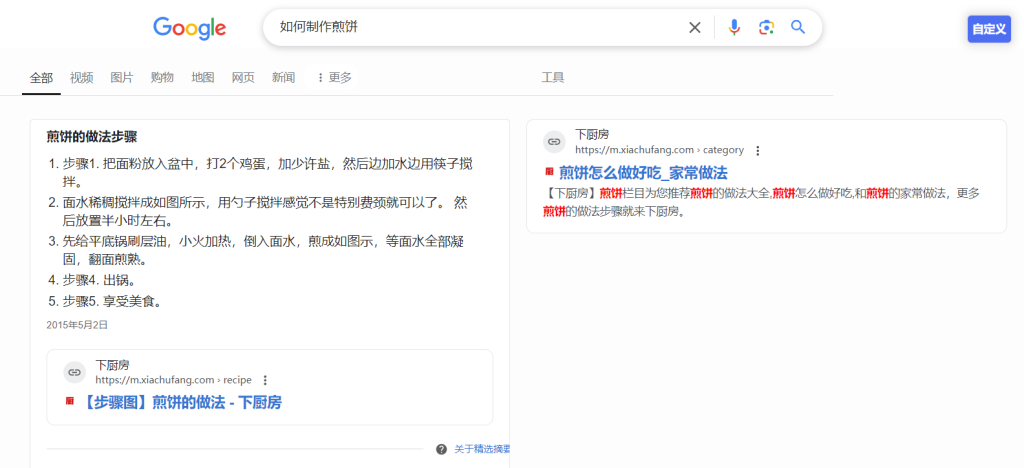Screen dimensions: 1024x468
Task: Click 下厨房 site name in right result
Action: click(592, 134)
